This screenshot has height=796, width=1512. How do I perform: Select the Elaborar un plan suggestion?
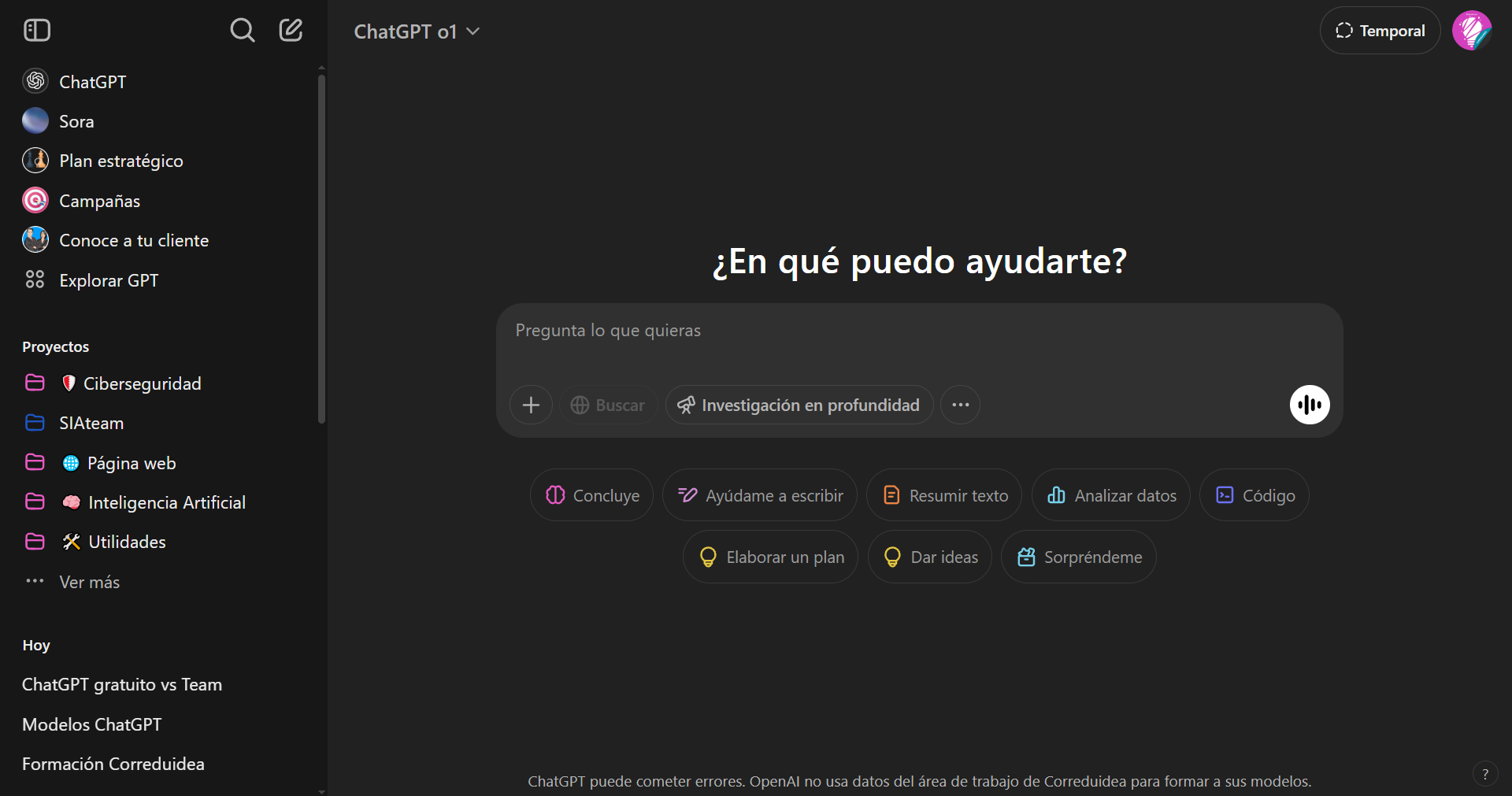pyautogui.click(x=771, y=557)
